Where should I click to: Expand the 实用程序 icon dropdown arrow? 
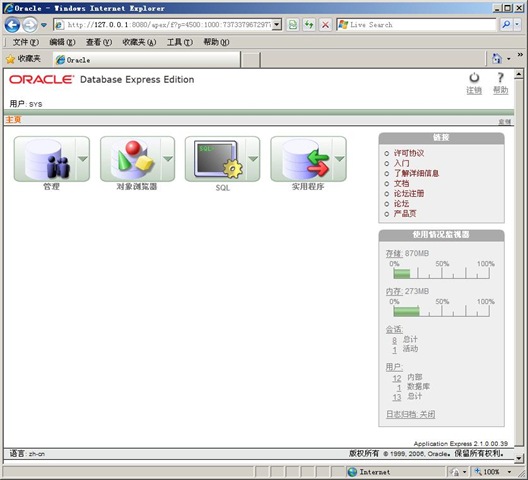coord(339,159)
